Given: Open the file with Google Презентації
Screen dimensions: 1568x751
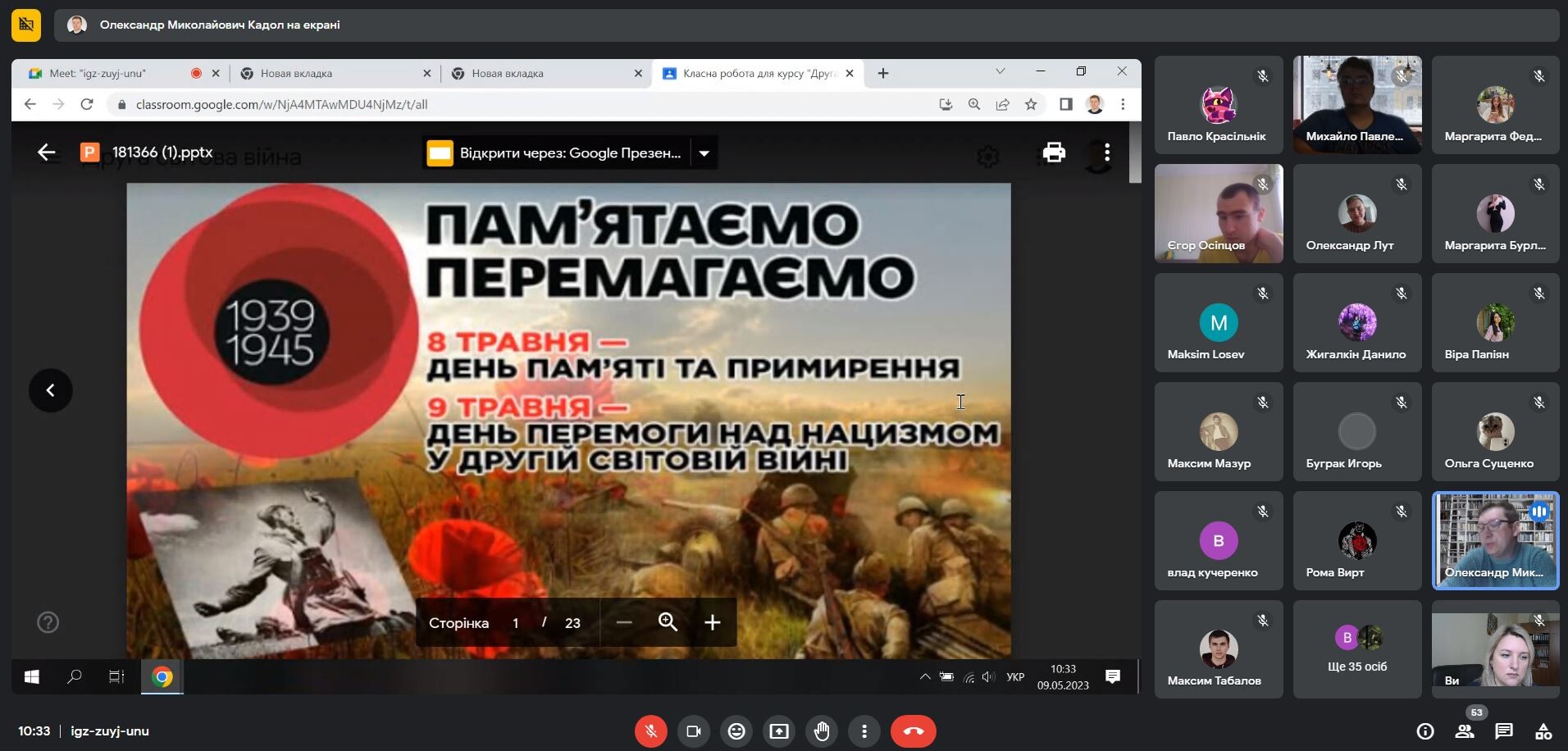Looking at the screenshot, I should click(x=555, y=152).
